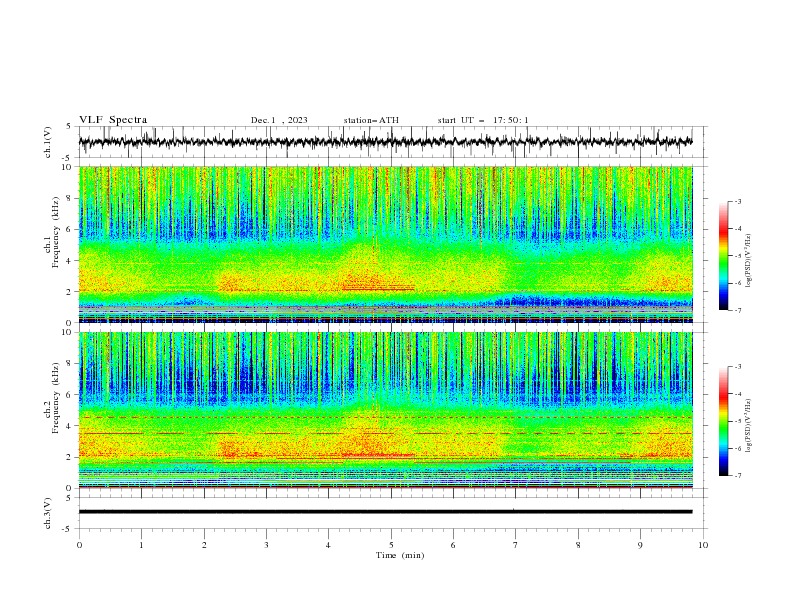Click the 'VLF Spectra' title text
This screenshot has height=612, width=792.
(x=113, y=120)
